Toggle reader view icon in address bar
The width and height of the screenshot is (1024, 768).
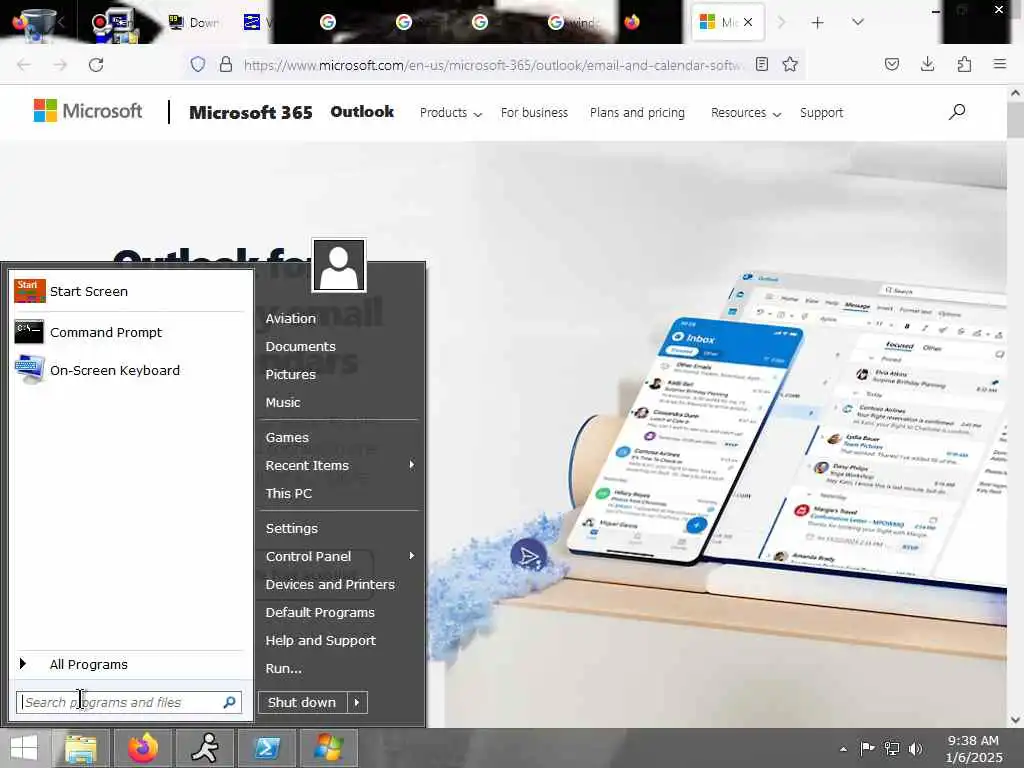click(x=761, y=64)
